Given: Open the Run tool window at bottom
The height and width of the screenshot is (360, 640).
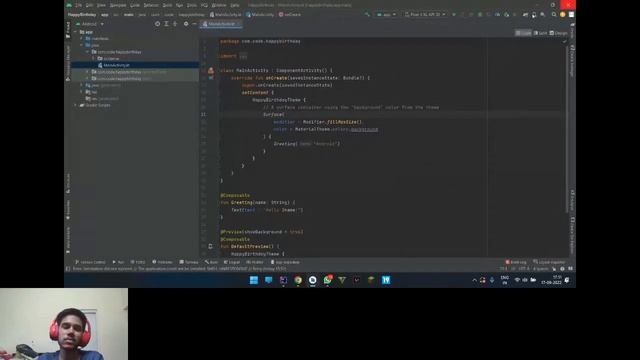Looking at the screenshot, I should [x=118, y=262].
